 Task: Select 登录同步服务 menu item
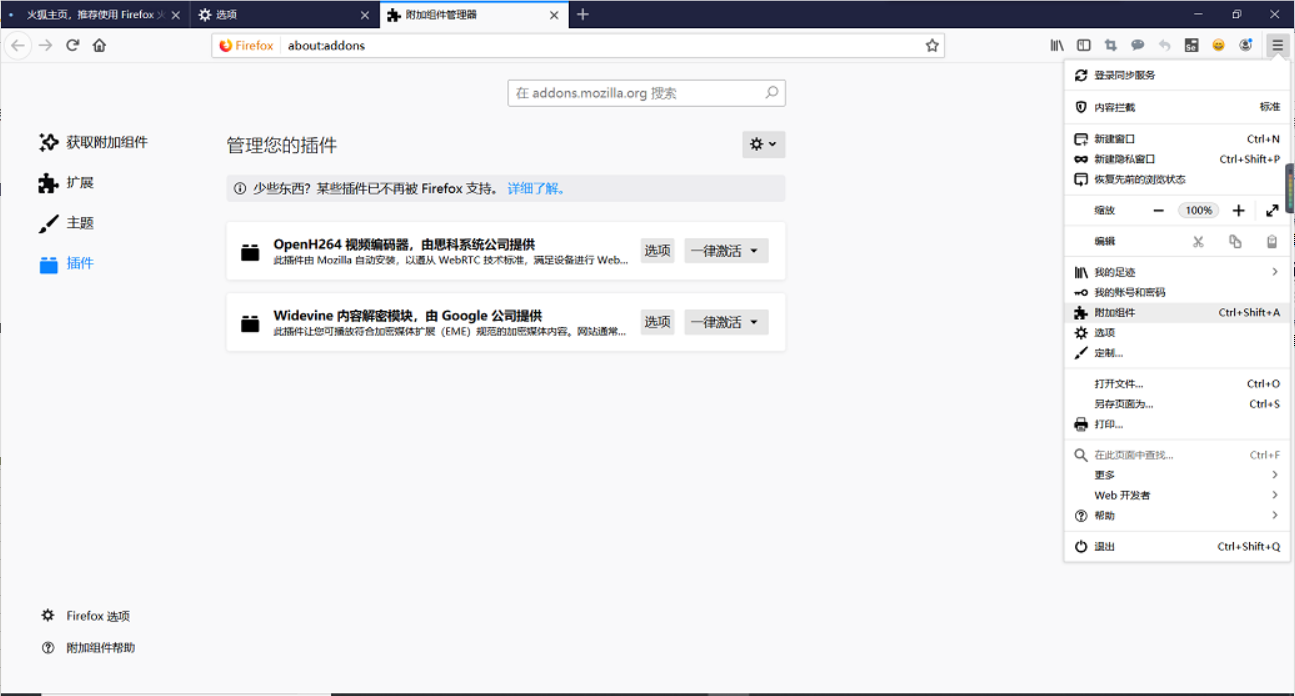1176,75
